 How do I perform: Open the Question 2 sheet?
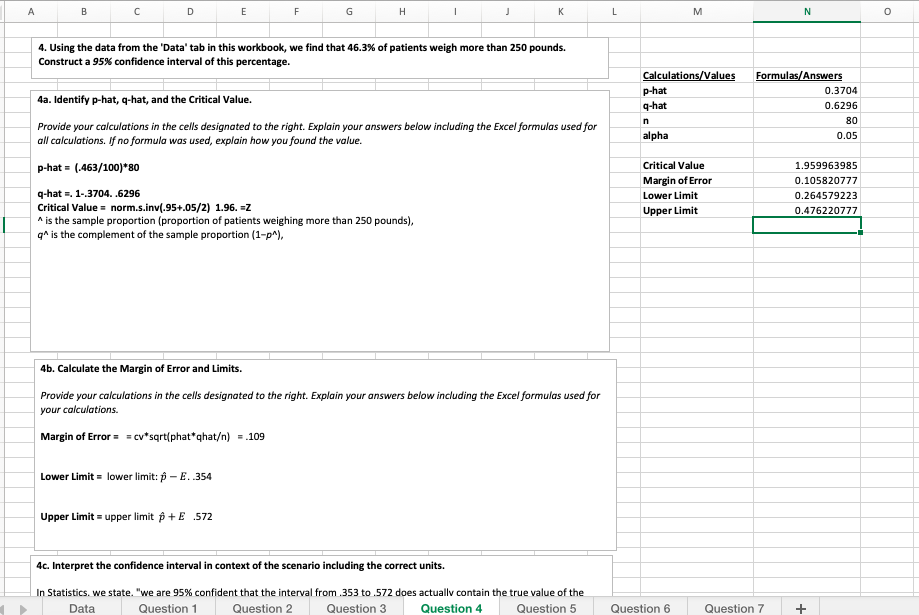tap(263, 607)
